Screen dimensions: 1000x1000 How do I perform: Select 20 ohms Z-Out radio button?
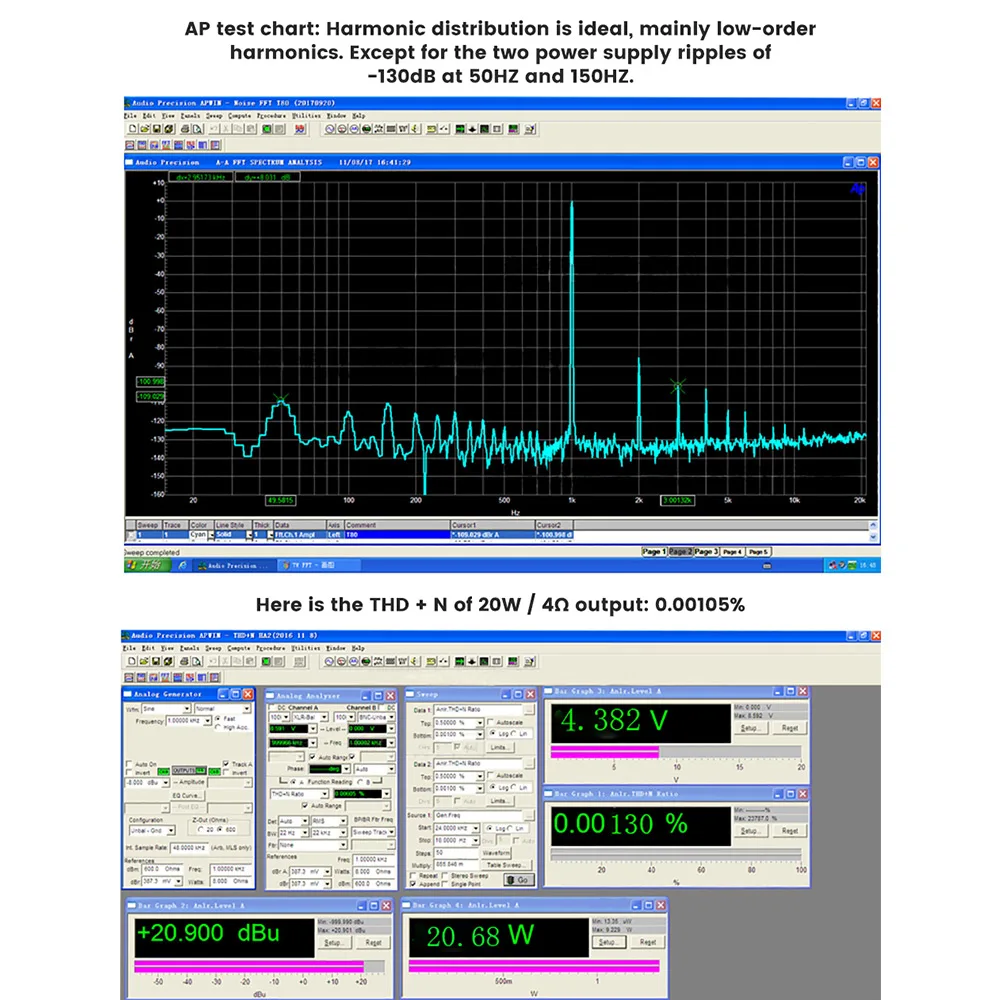coord(201,829)
